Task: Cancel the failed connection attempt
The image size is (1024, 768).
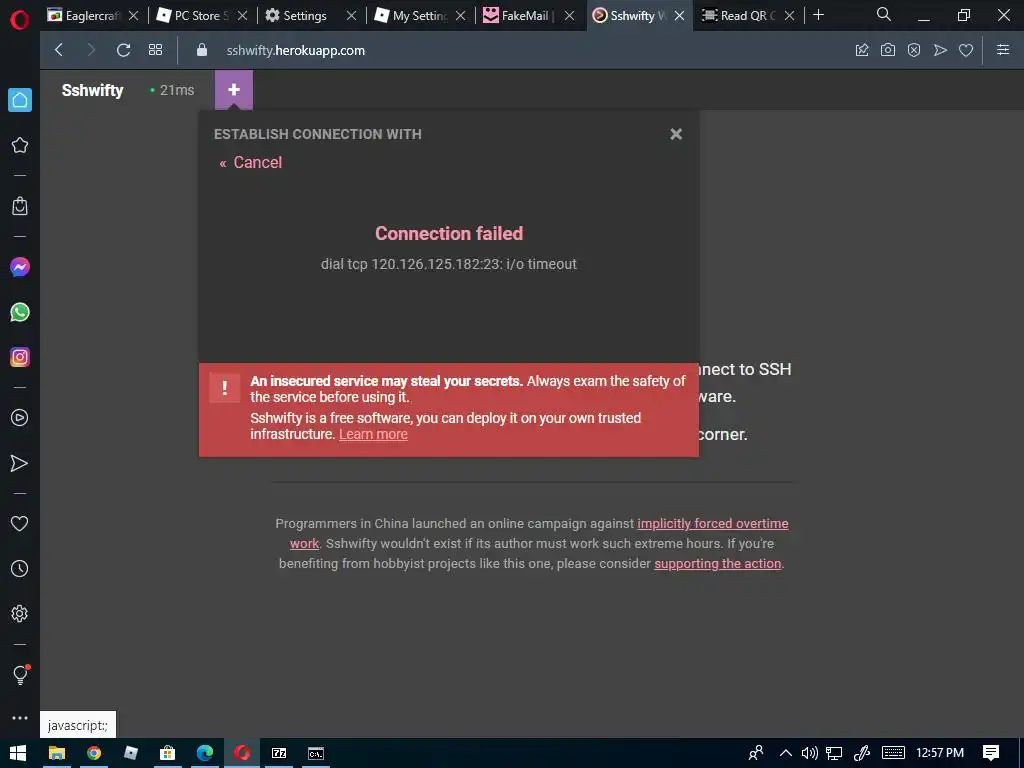Action: [x=251, y=163]
